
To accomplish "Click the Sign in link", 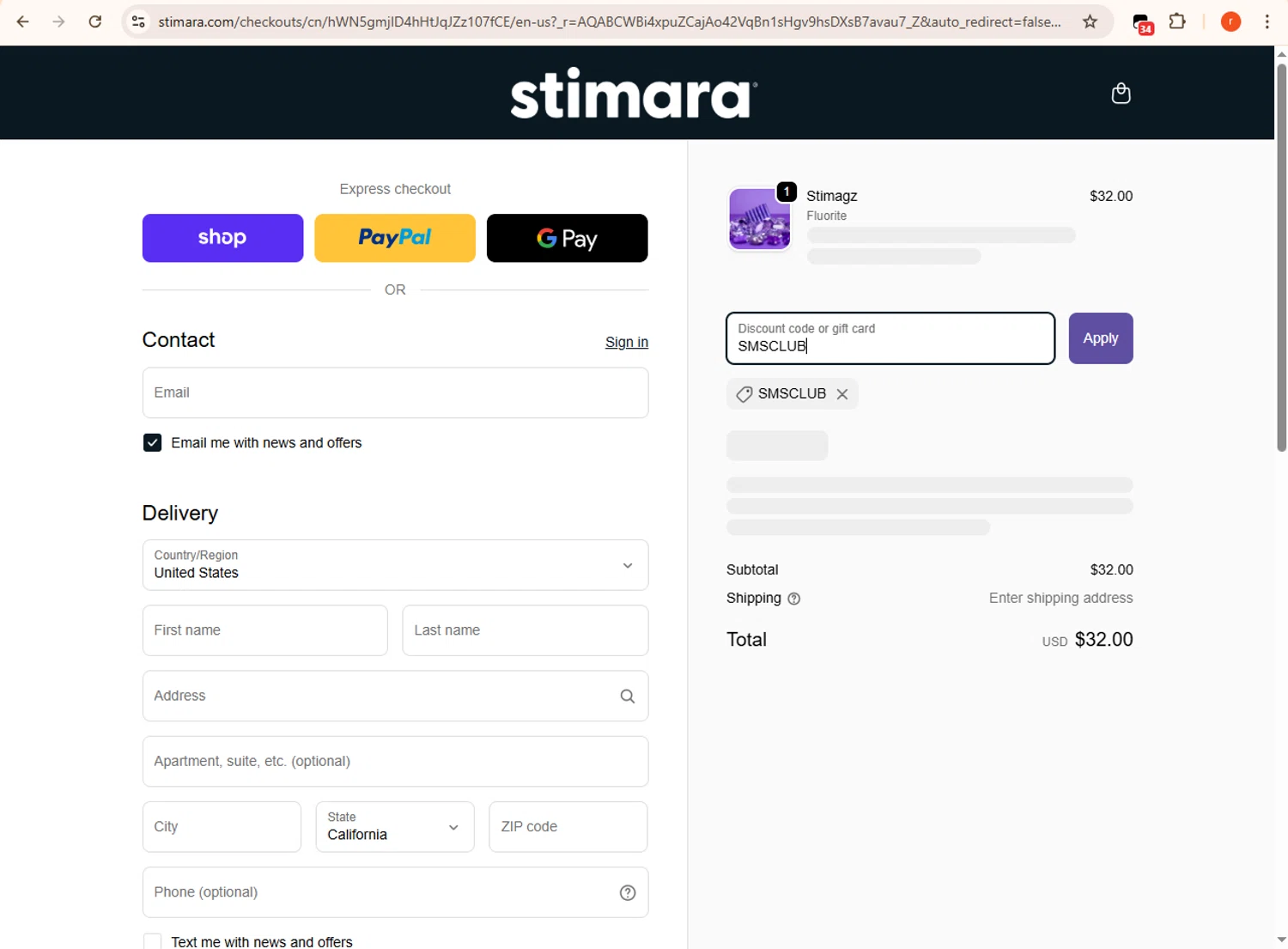I will 627,342.
